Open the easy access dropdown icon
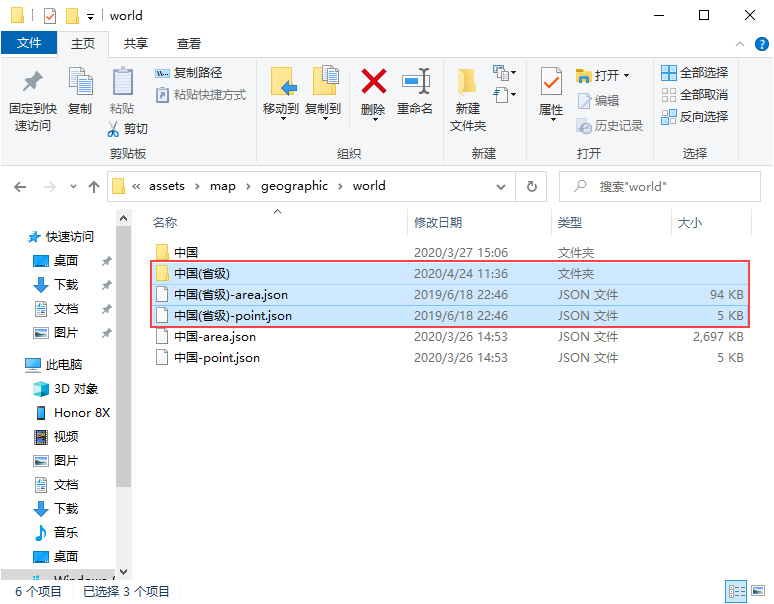Viewport: 774px width, 604px height. (504, 94)
